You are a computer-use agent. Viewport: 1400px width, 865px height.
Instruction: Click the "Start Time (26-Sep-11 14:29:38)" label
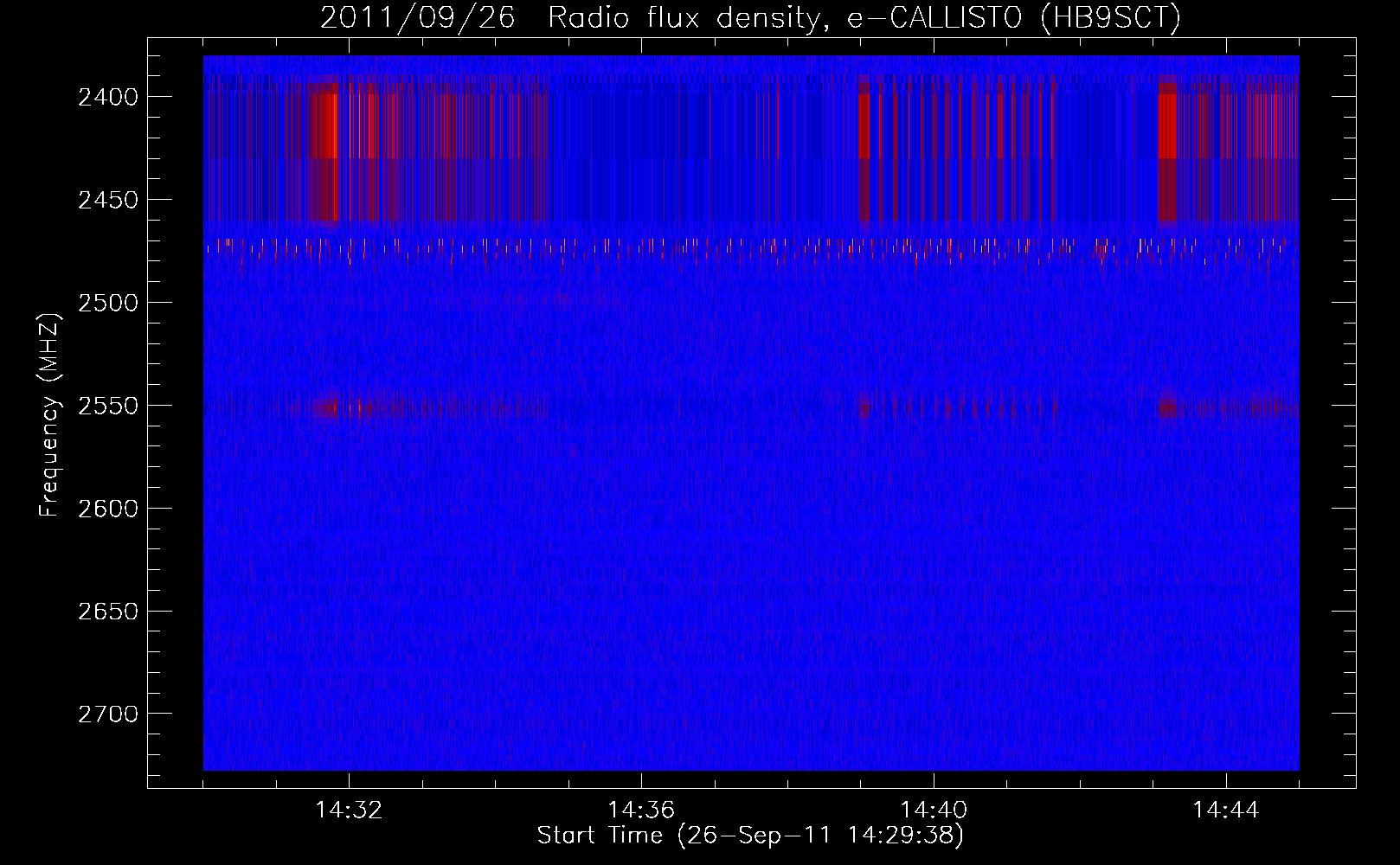750,836
